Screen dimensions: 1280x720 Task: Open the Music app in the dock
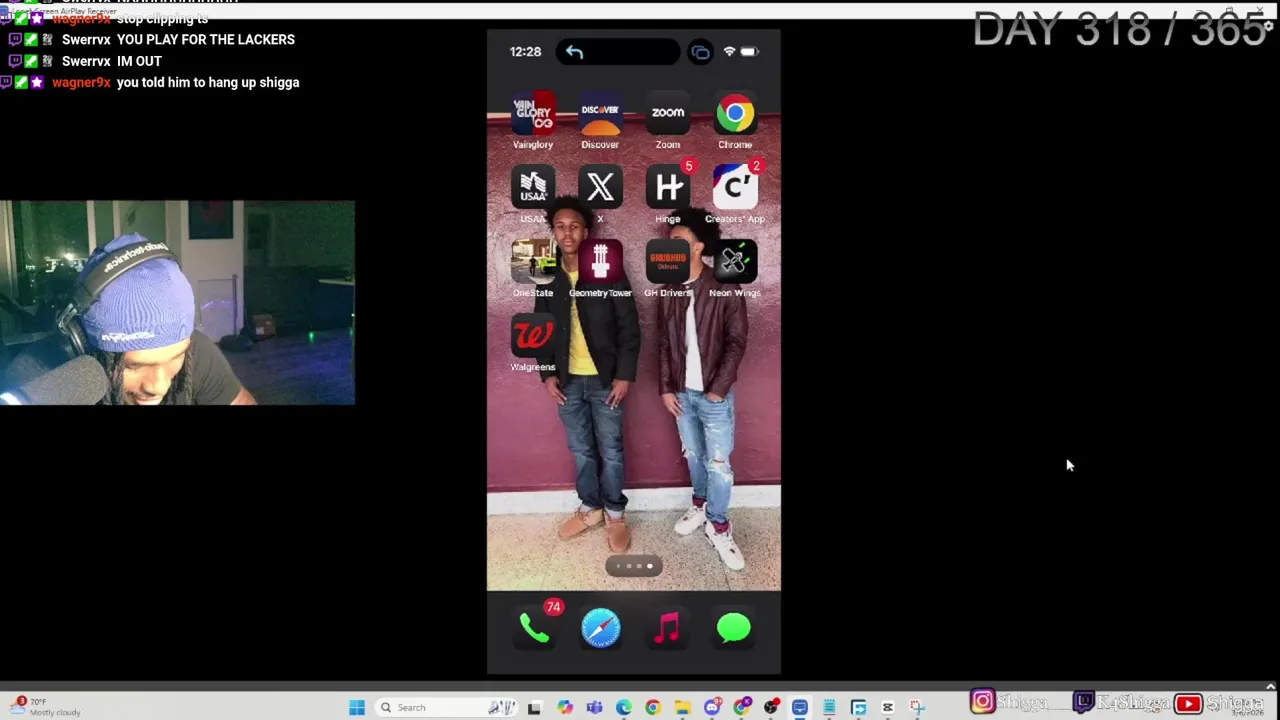(667, 628)
